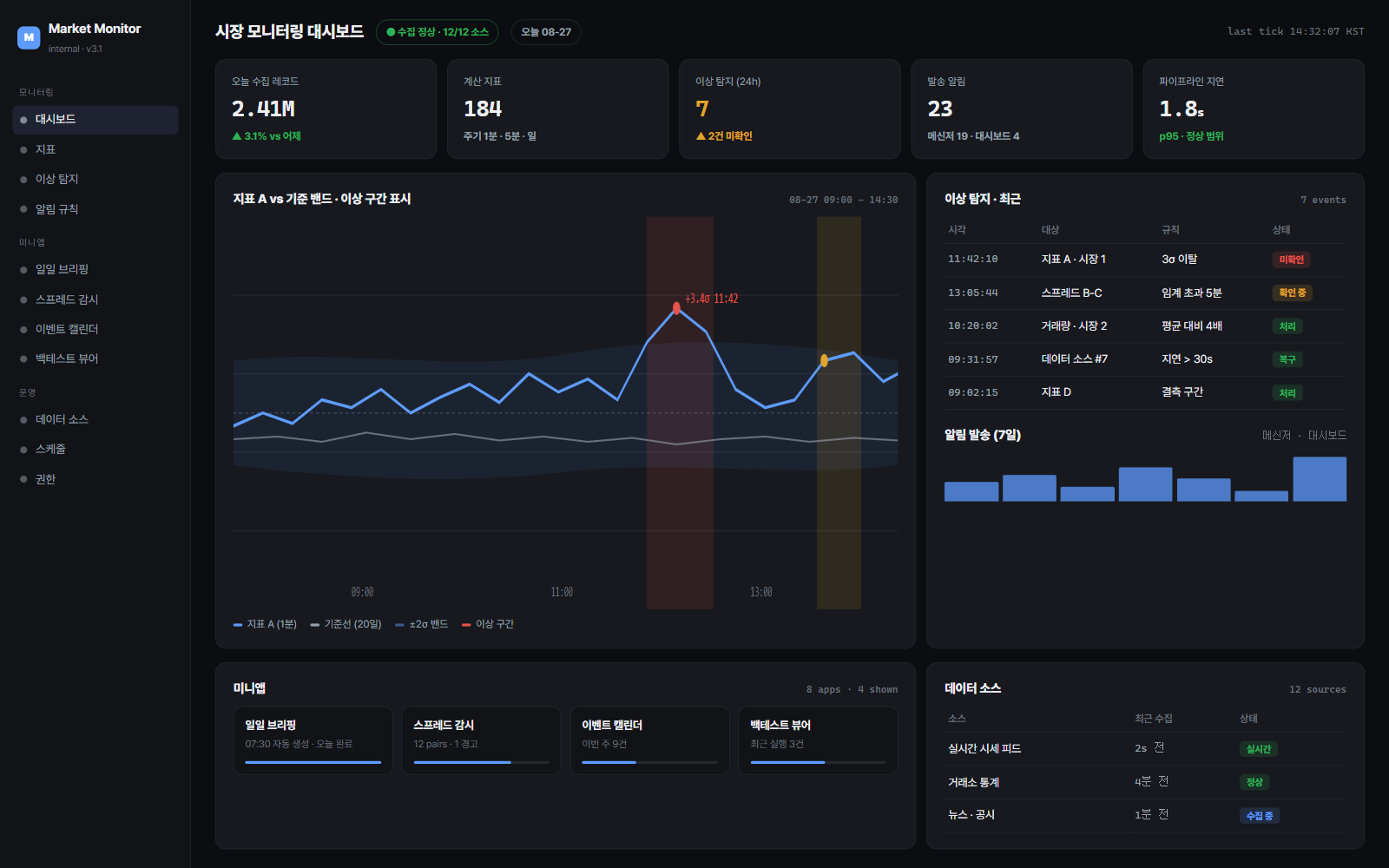Viewport: 1389px width, 868px height.
Task: Click the 평균 대비 4배 rule cell
Action: pos(1192,326)
